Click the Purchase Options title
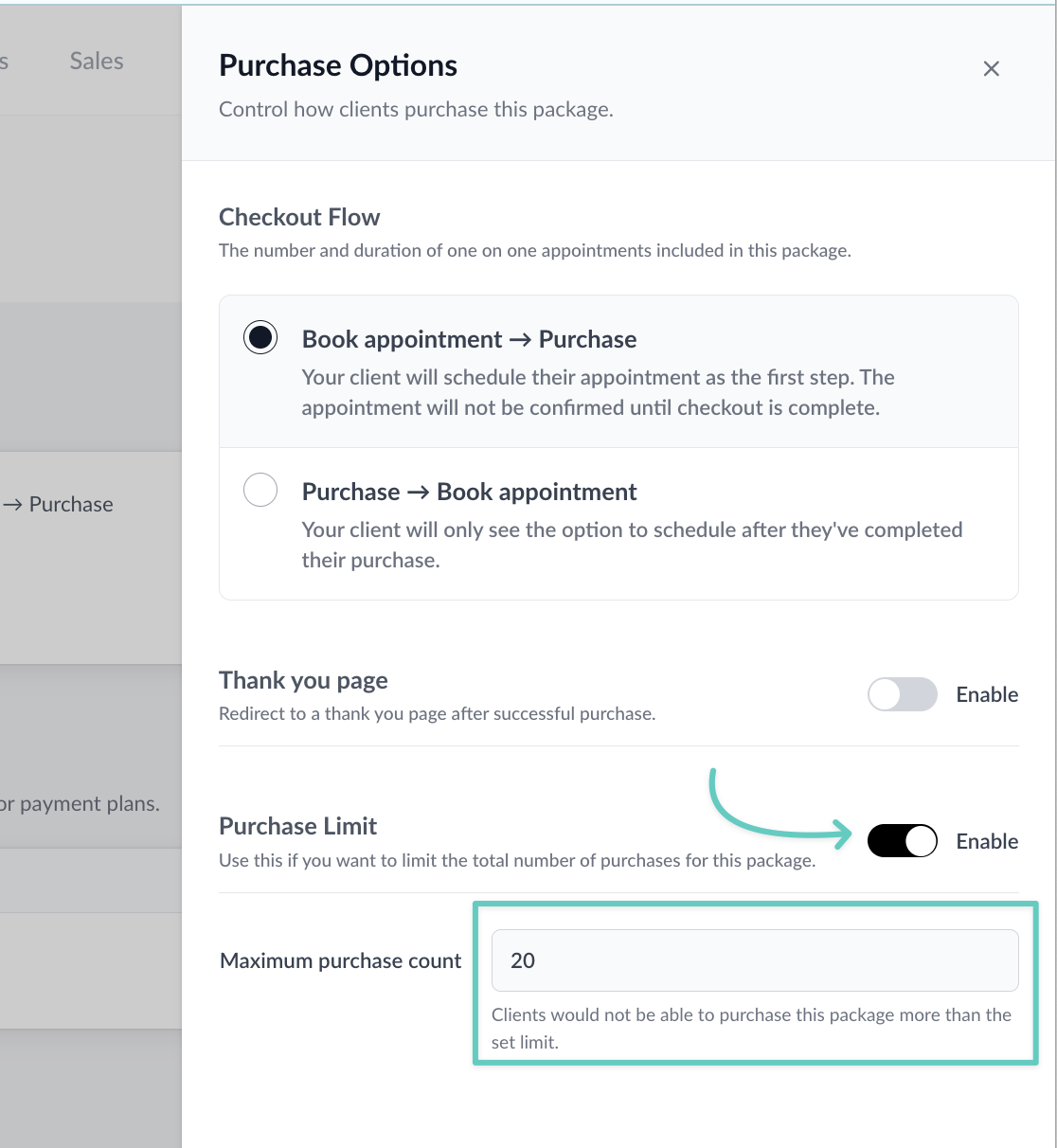This screenshot has height=1148, width=1057. pos(338,65)
